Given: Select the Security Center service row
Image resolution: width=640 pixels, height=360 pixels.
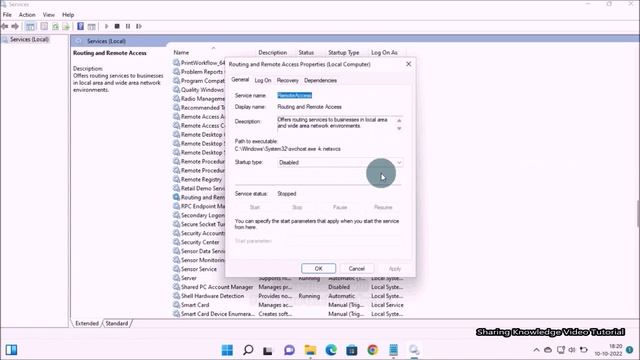Looking at the screenshot, I should click(x=198, y=242).
